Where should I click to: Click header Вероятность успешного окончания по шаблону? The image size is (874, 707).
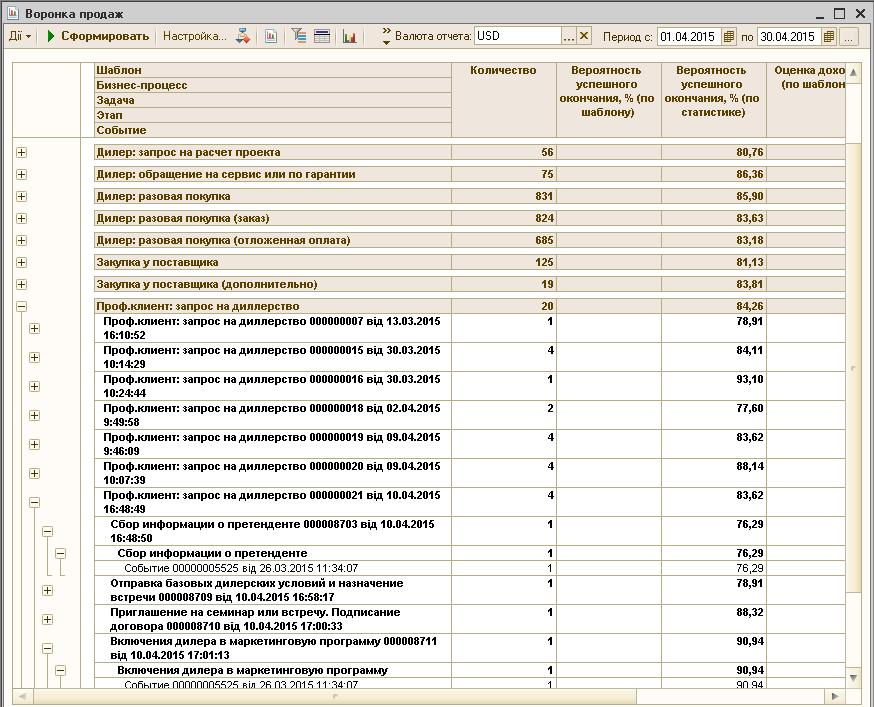(x=609, y=100)
